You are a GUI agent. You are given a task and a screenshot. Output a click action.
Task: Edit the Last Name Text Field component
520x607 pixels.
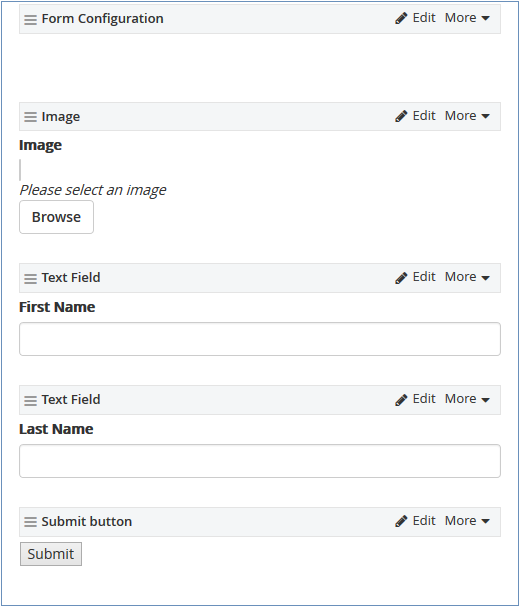415,399
